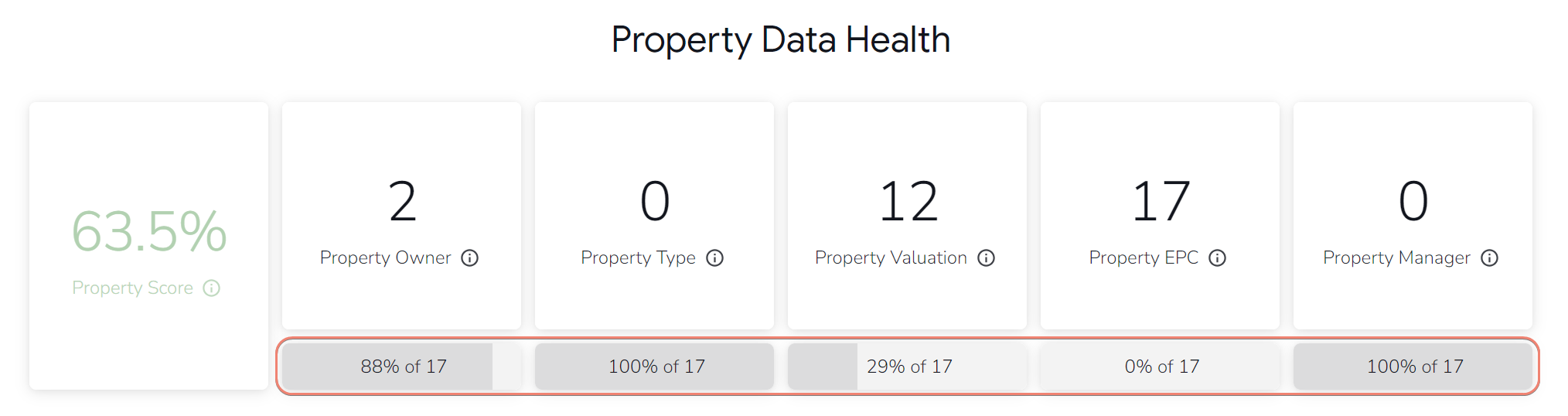Viewport: 1568px width, 416px height.
Task: Click the 29% of 17 progress bar
Action: tap(908, 367)
